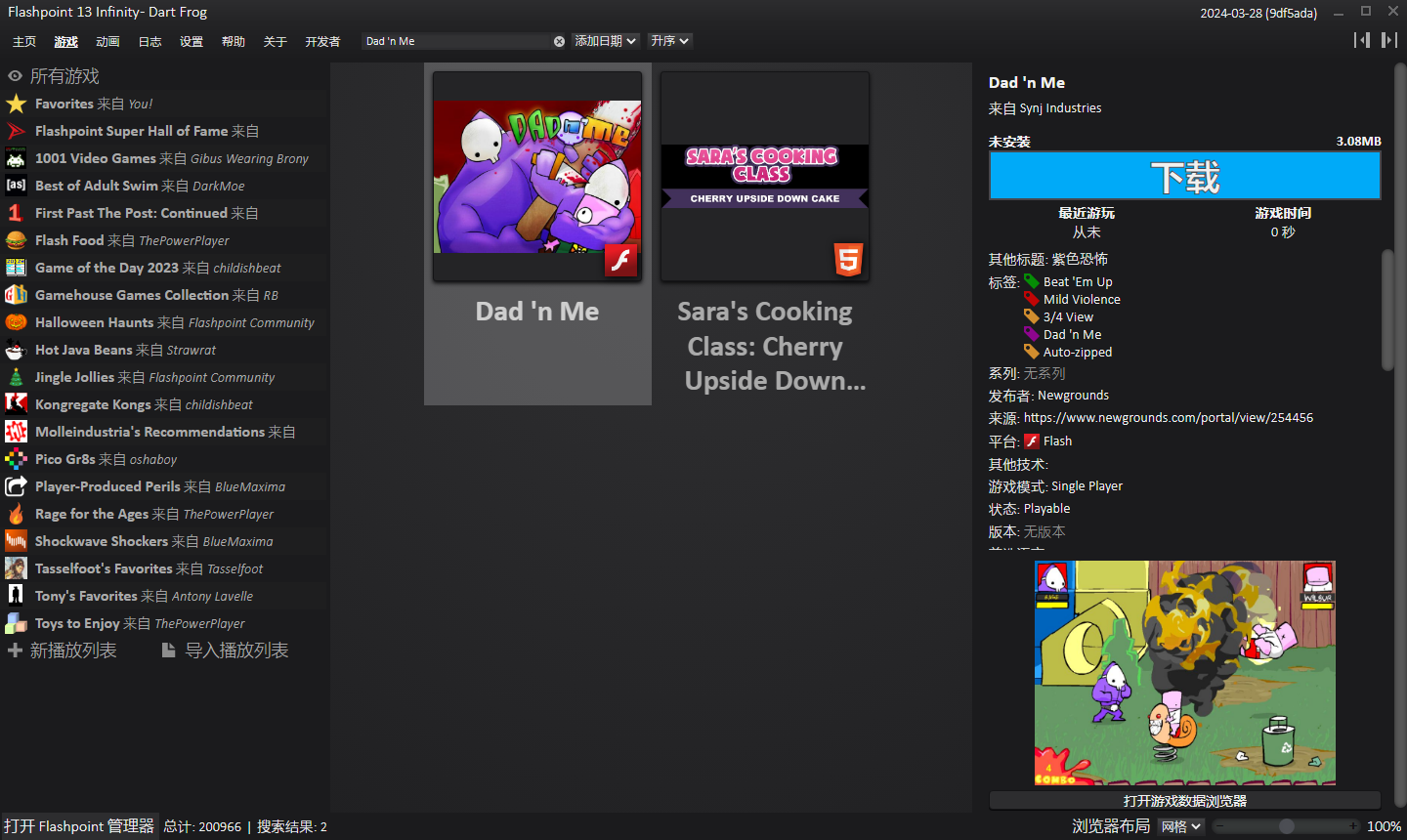Select Sara's Cooking Class game thumbnail
Viewport: 1407px width, 840px height.
point(764,177)
